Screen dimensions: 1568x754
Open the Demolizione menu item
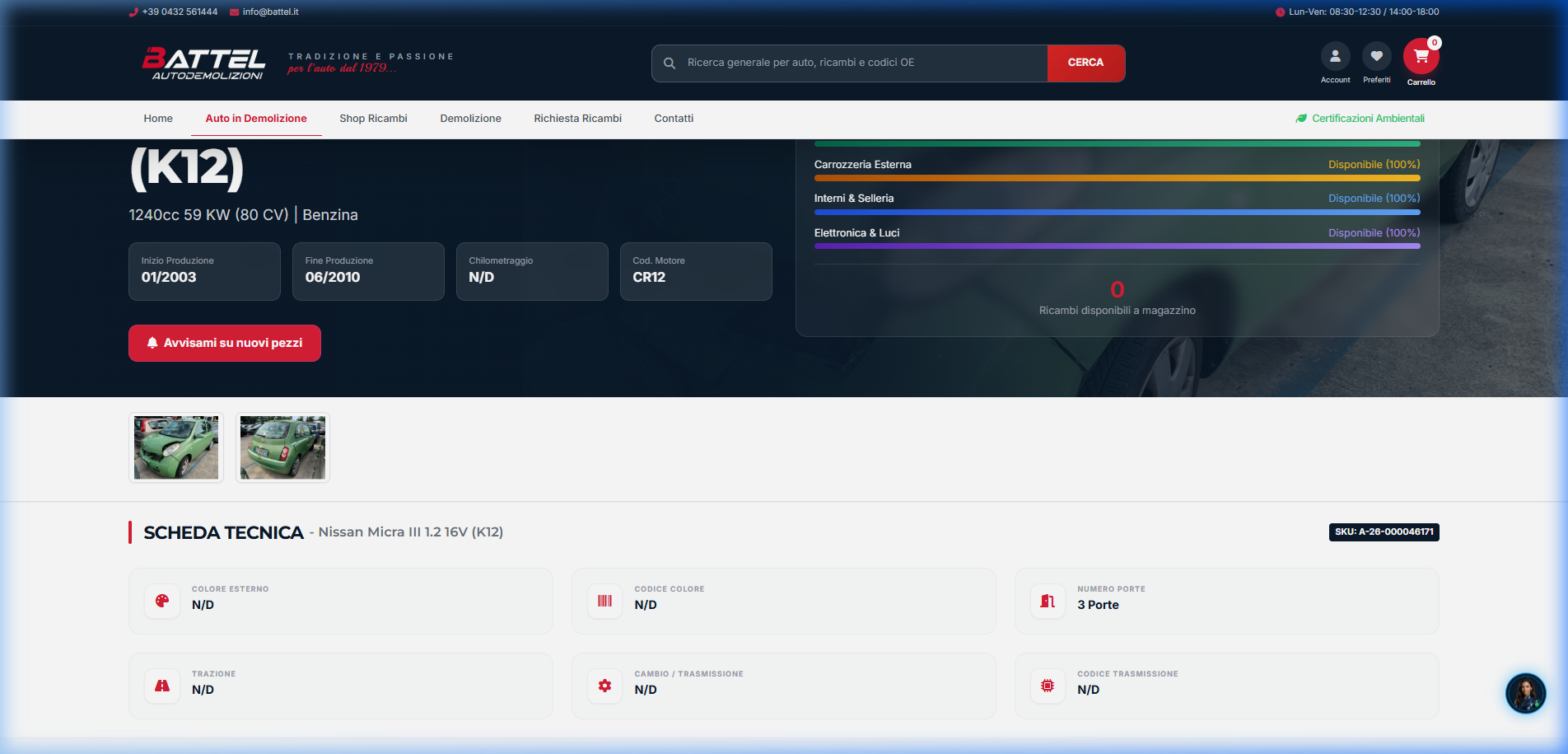tap(470, 119)
